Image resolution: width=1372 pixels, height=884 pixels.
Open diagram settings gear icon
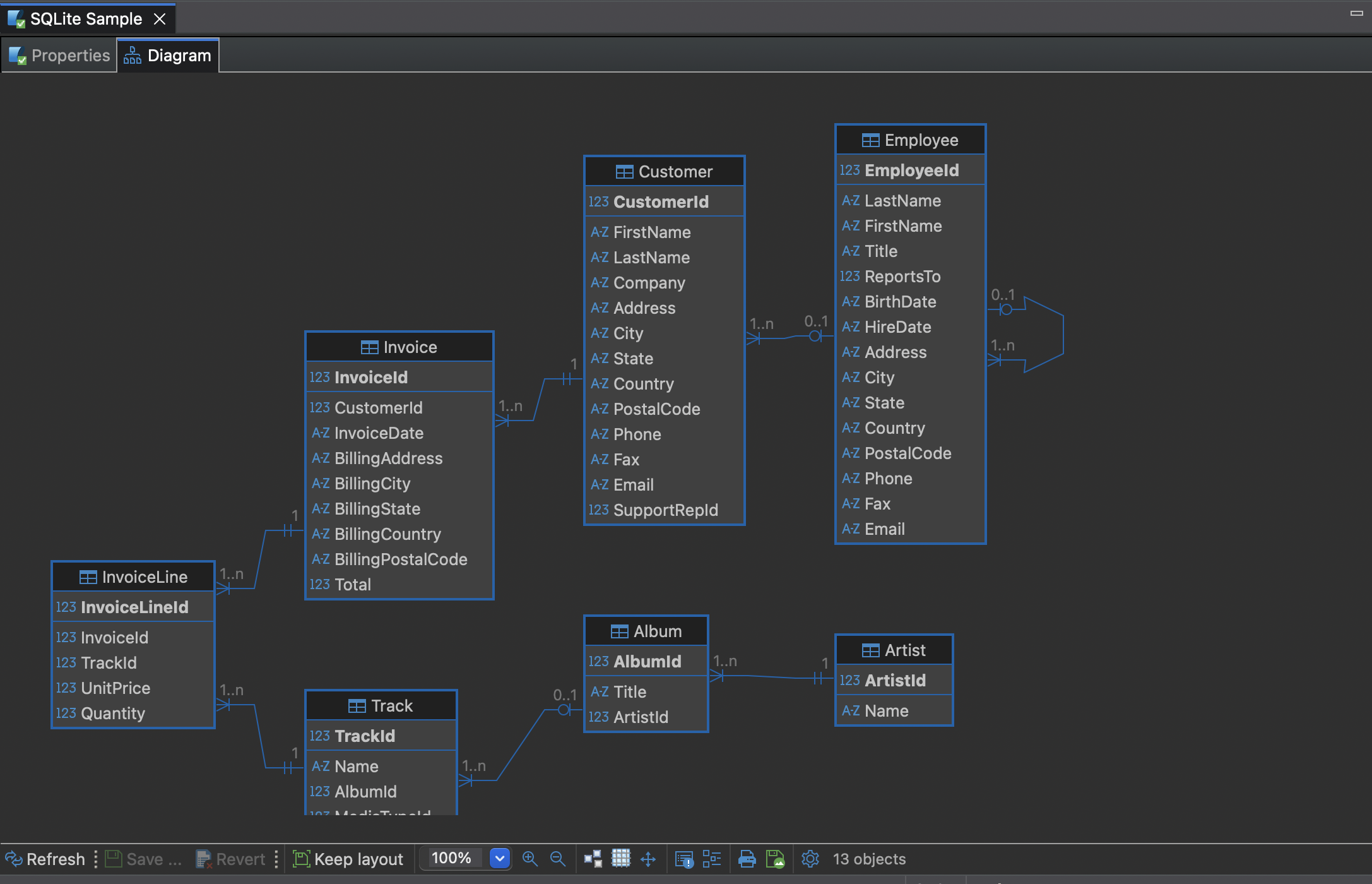(810, 859)
